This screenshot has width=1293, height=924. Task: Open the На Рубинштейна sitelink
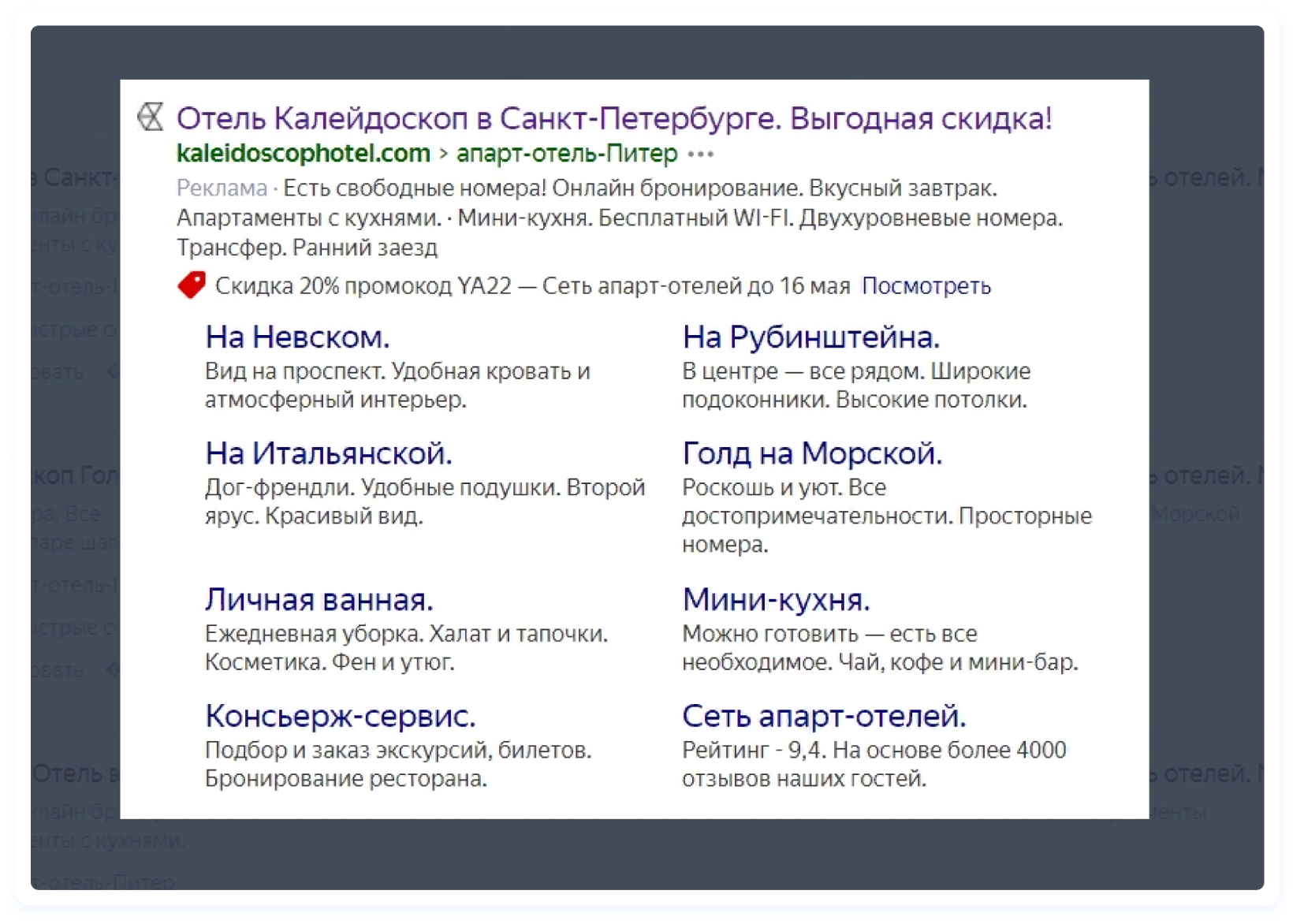point(810,337)
